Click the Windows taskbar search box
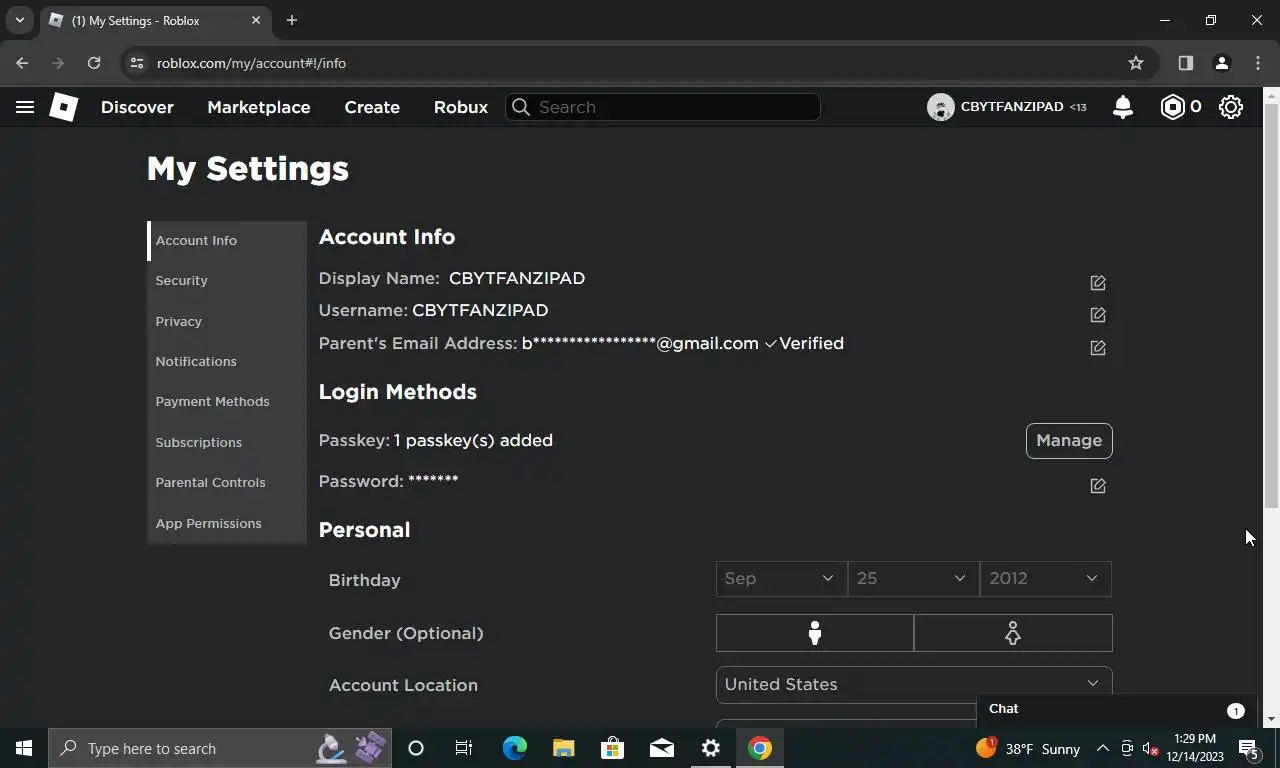The width and height of the screenshot is (1280, 768). point(219,748)
